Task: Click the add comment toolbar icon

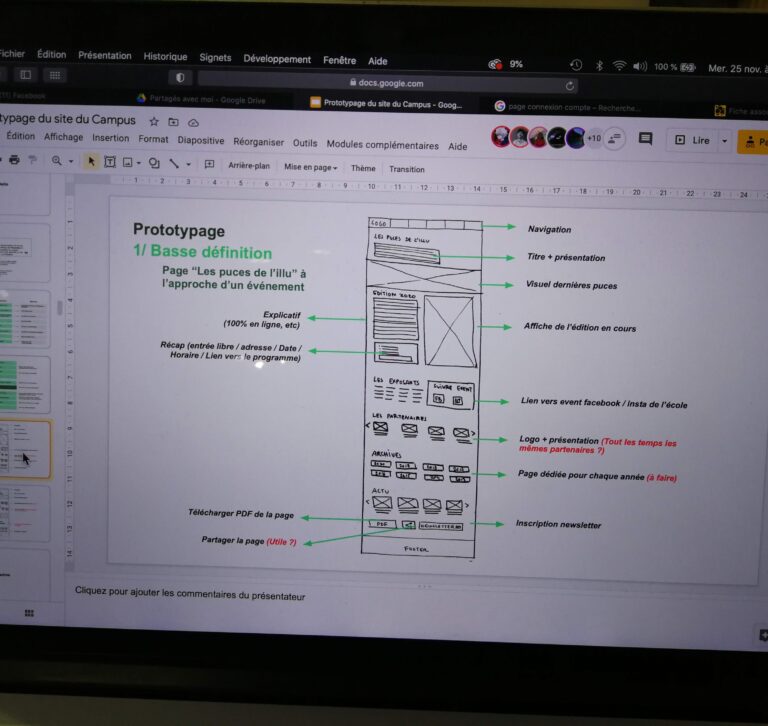Action: coord(209,164)
